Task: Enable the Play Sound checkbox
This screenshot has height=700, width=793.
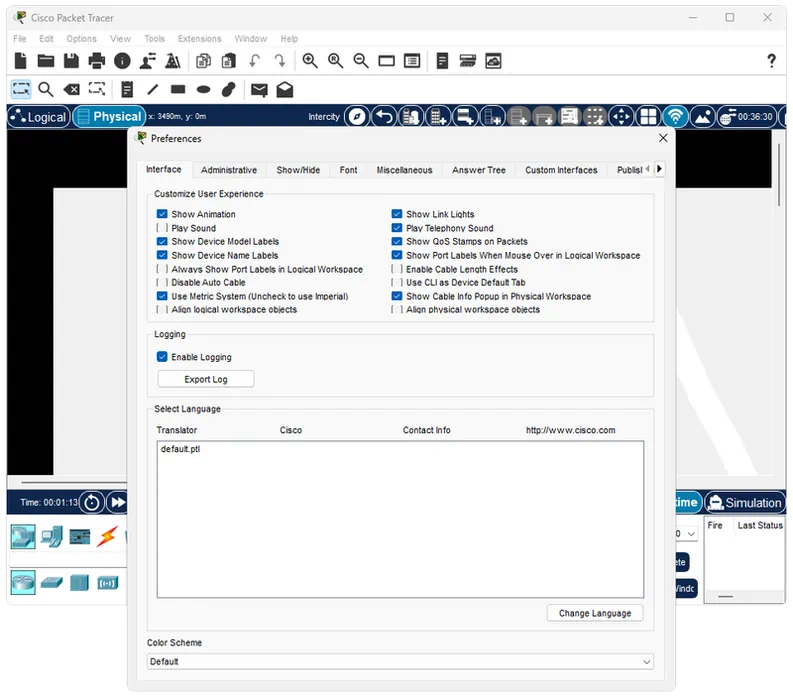Action: point(162,228)
